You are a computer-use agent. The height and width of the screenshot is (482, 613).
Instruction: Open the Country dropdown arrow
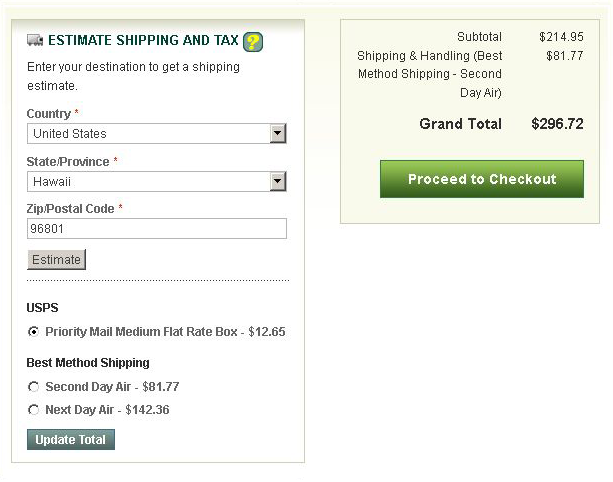[278, 134]
